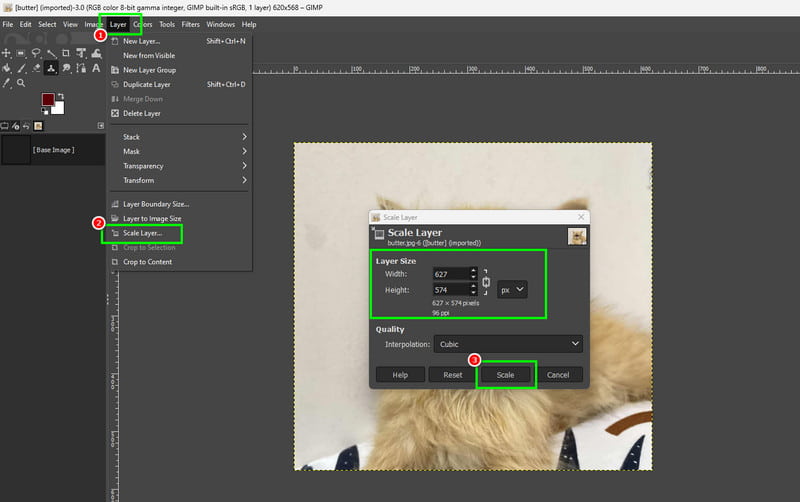Click the Height stepper arrows
The image size is (800, 502).
point(473,290)
